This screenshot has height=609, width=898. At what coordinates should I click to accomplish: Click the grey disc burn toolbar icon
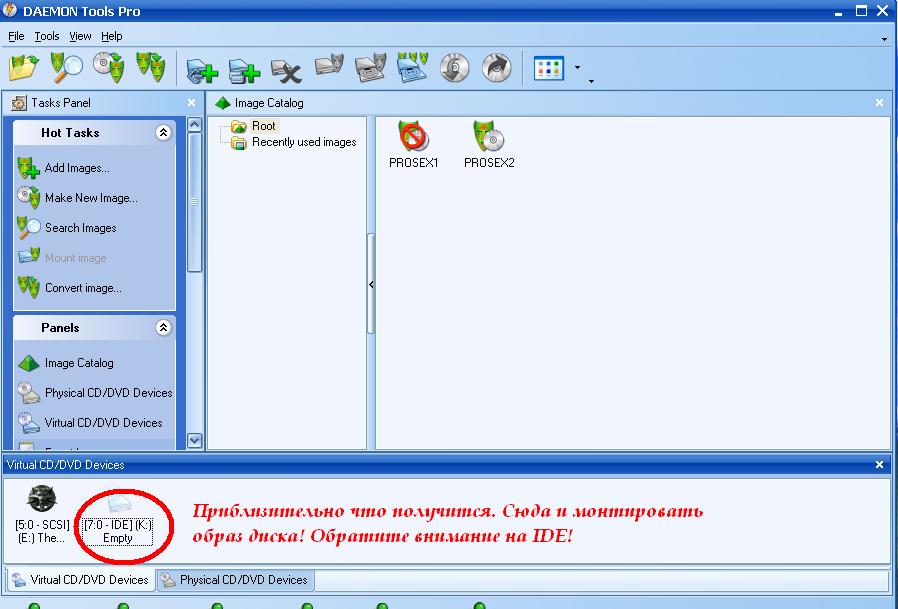click(455, 68)
